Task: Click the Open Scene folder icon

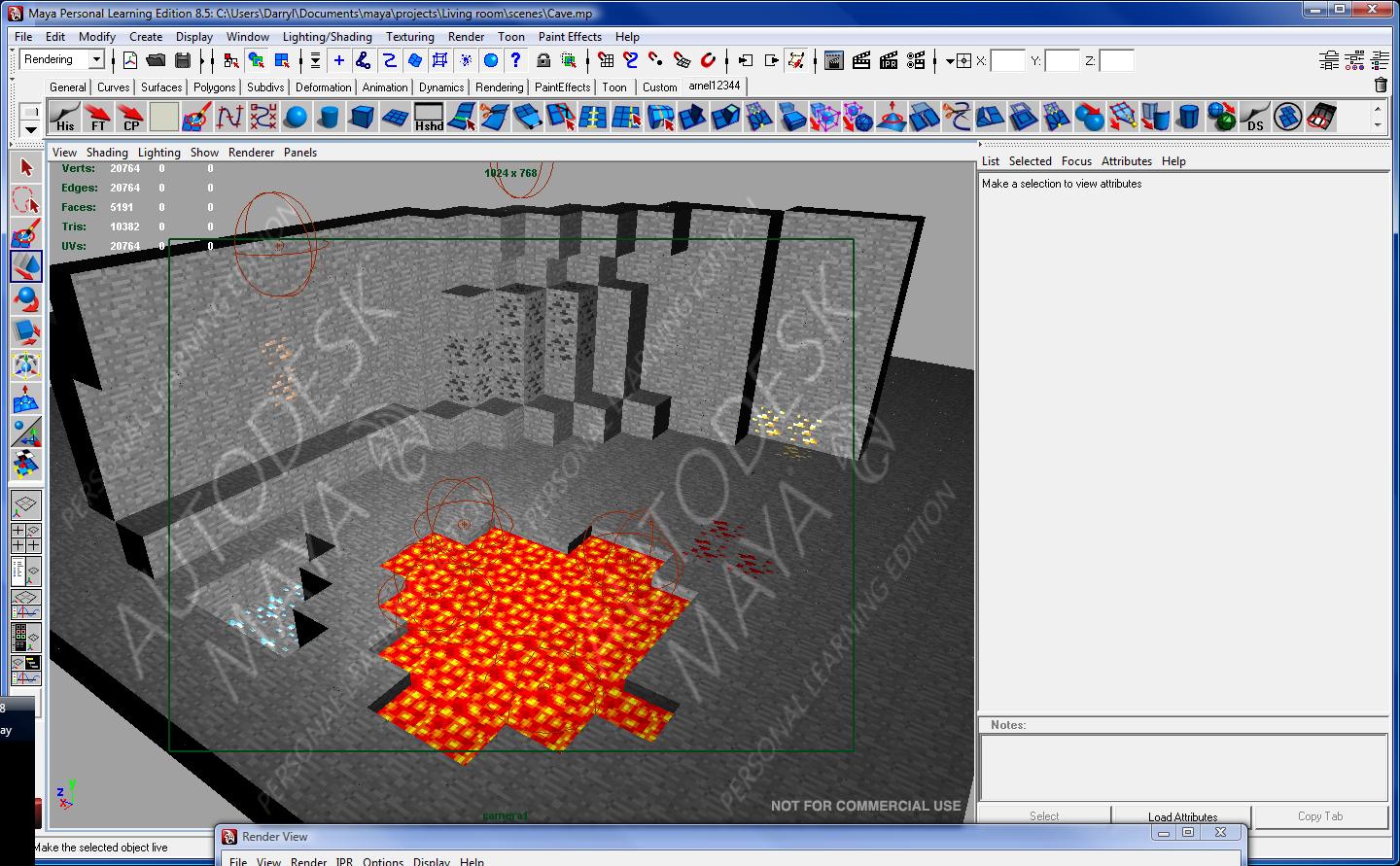Action: click(156, 60)
